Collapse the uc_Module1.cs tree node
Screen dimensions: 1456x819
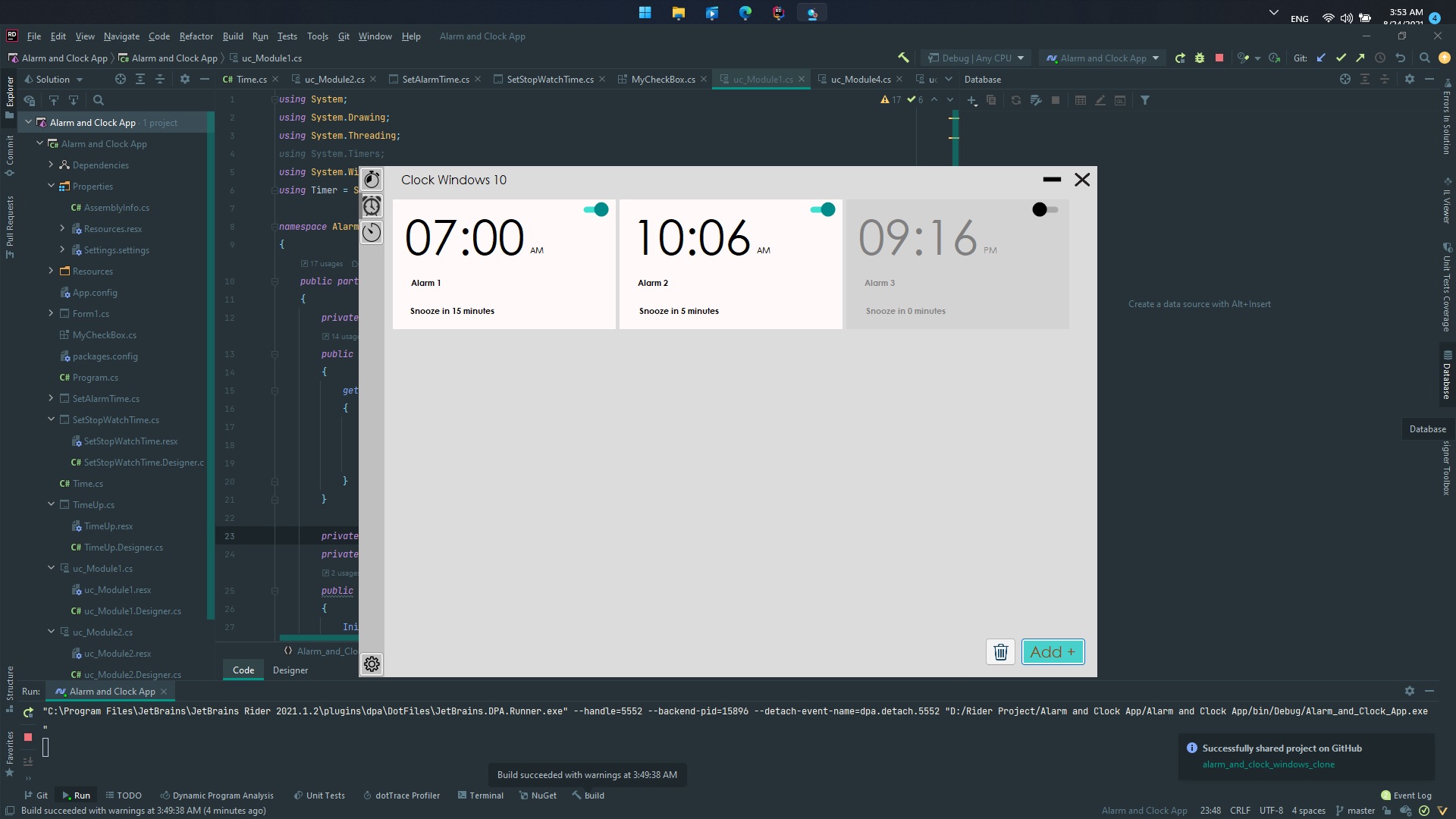point(51,567)
